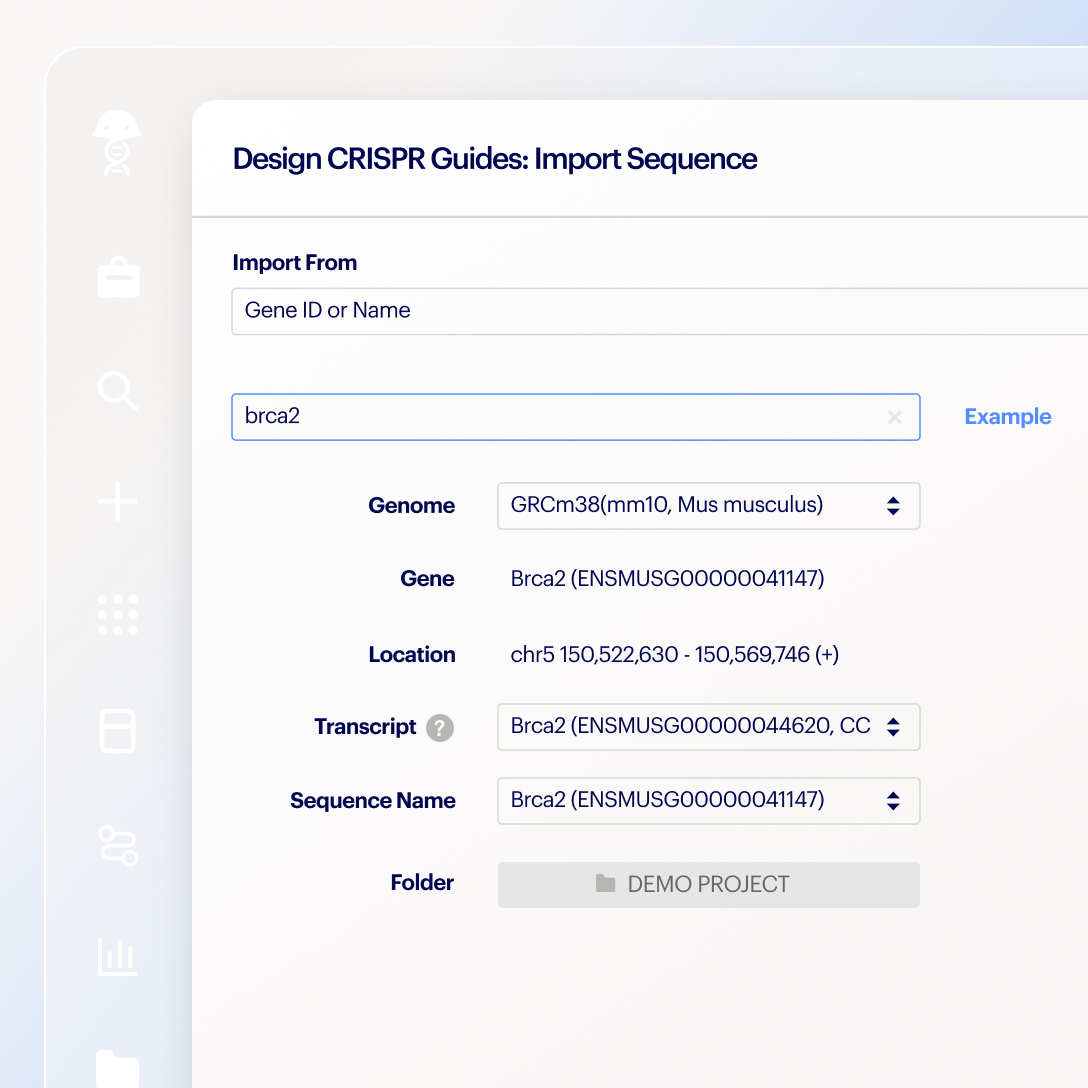Open the apps grid dots icon
This screenshot has height=1088, width=1088.
point(117,615)
